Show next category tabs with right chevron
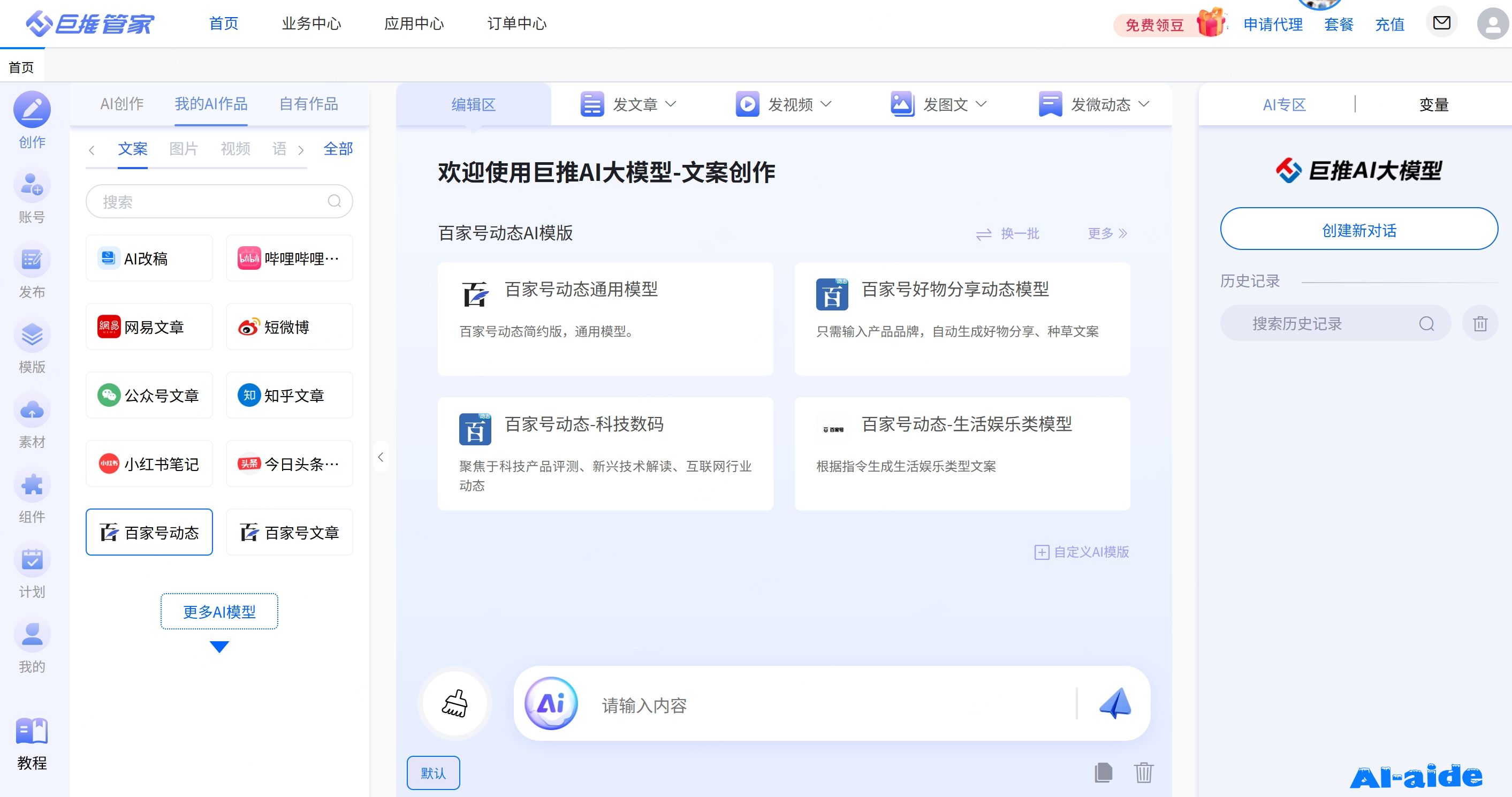 (x=301, y=150)
